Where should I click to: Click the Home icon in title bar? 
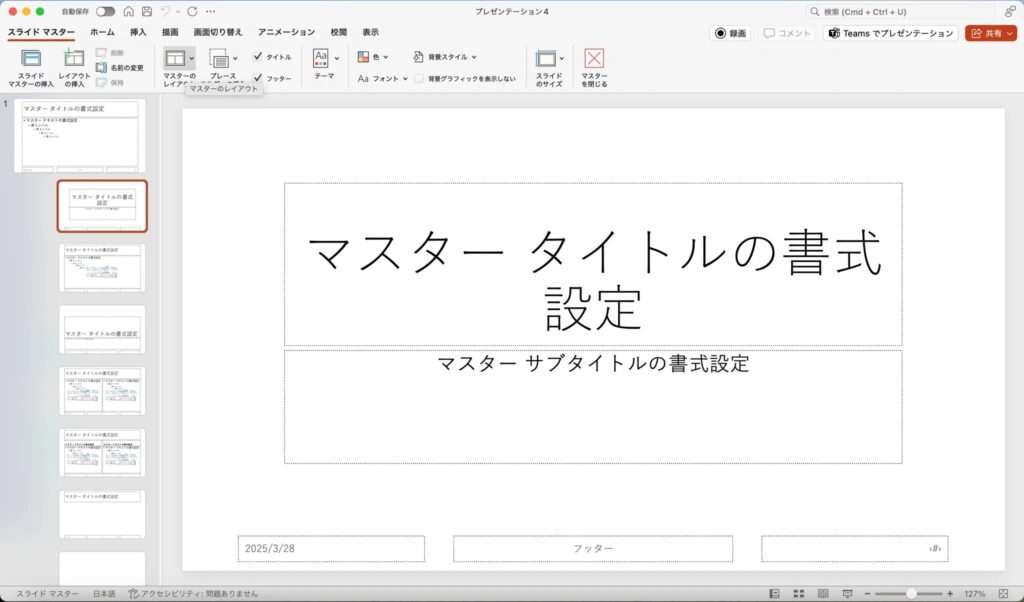[129, 11]
